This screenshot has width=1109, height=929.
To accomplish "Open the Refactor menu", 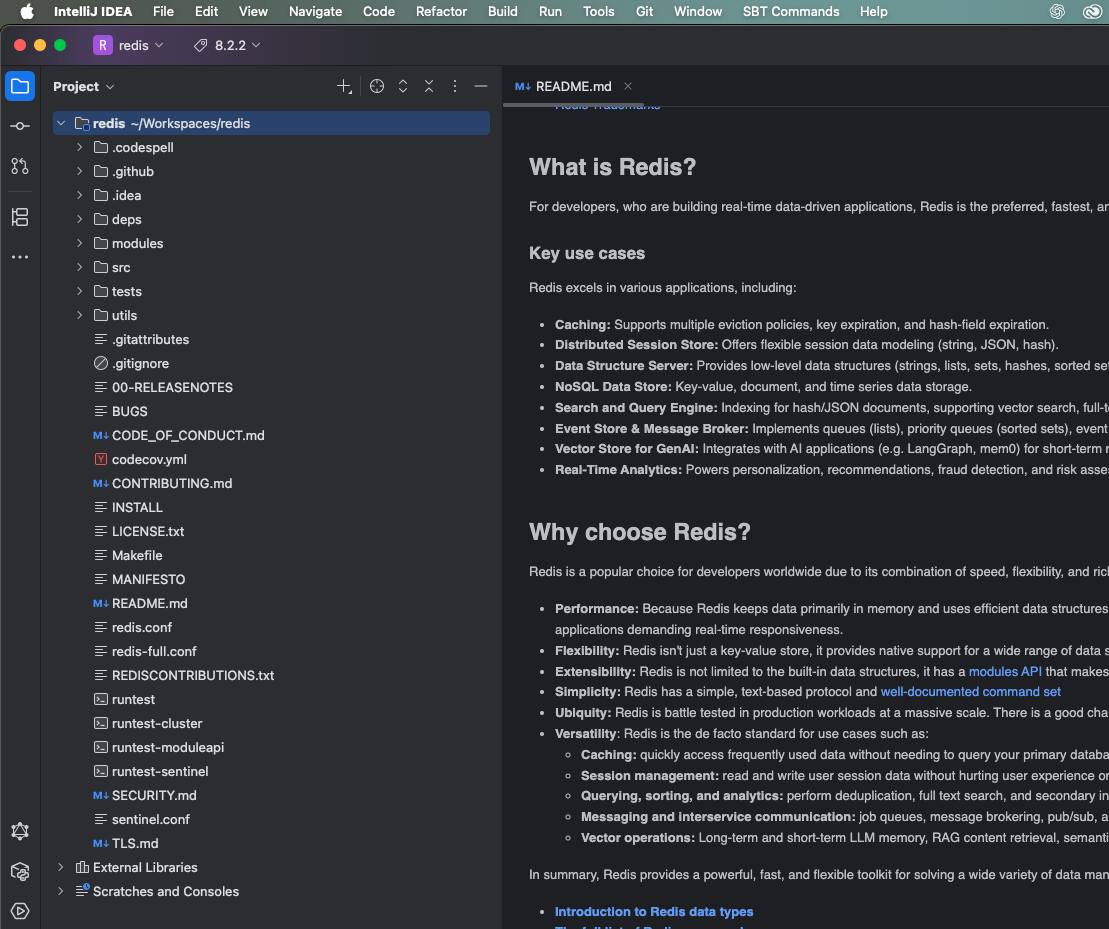I will 441,11.
